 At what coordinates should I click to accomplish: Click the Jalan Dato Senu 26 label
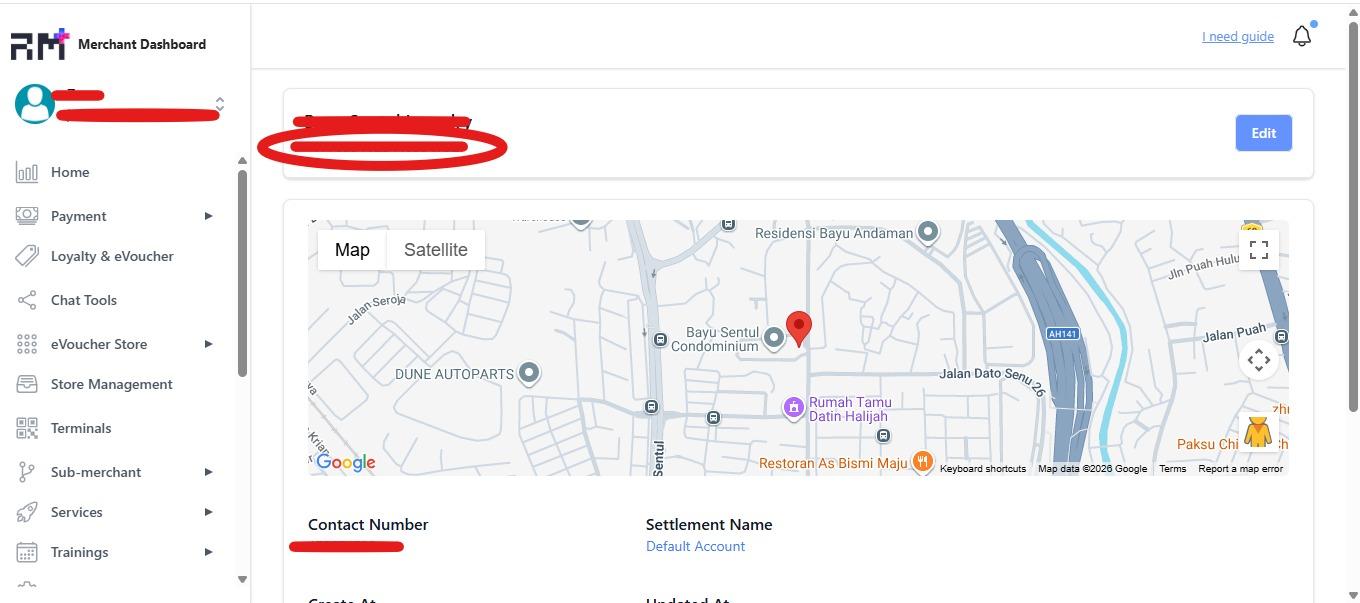pyautogui.click(x=993, y=382)
